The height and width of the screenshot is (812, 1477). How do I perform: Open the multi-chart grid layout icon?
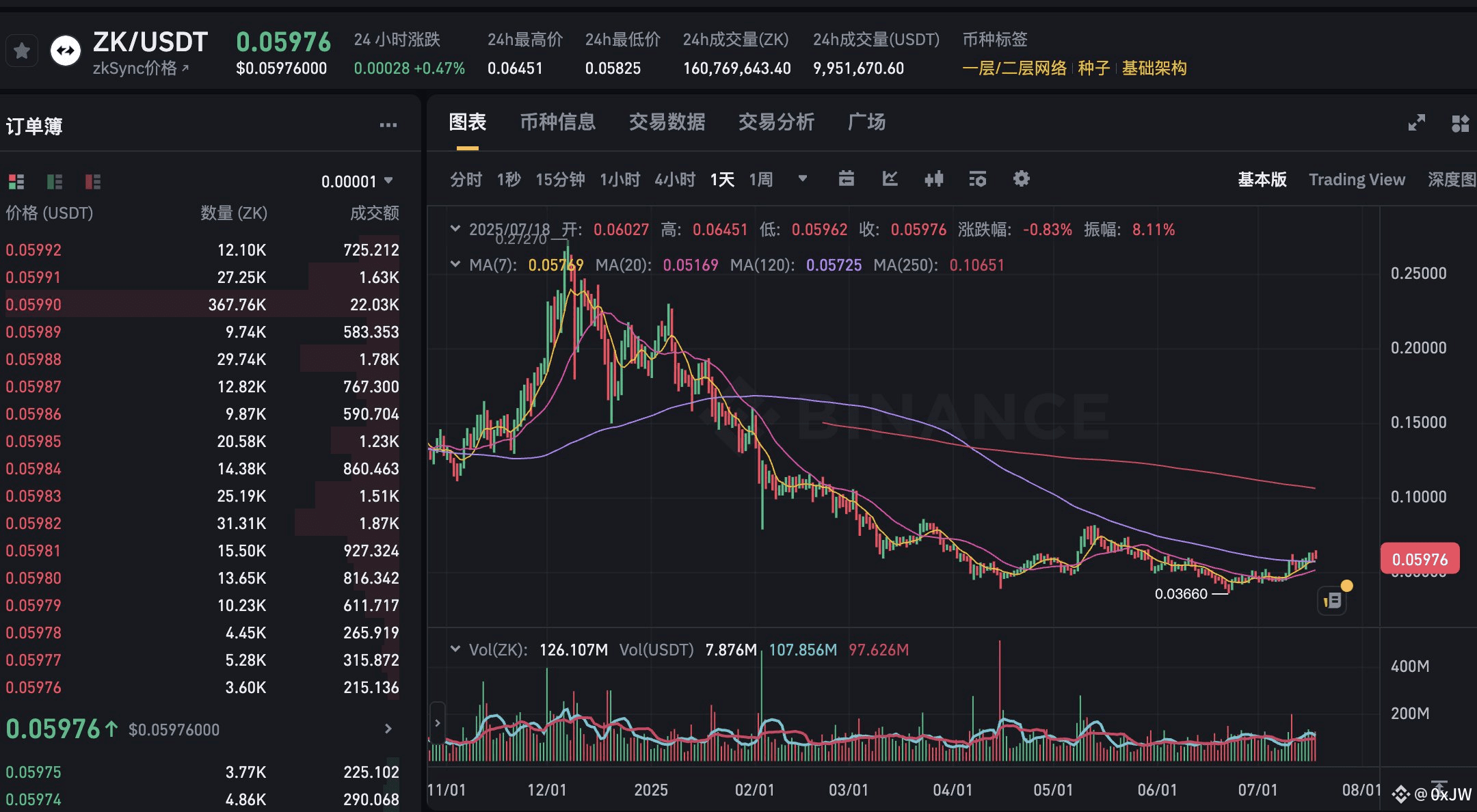pyautogui.click(x=1461, y=123)
